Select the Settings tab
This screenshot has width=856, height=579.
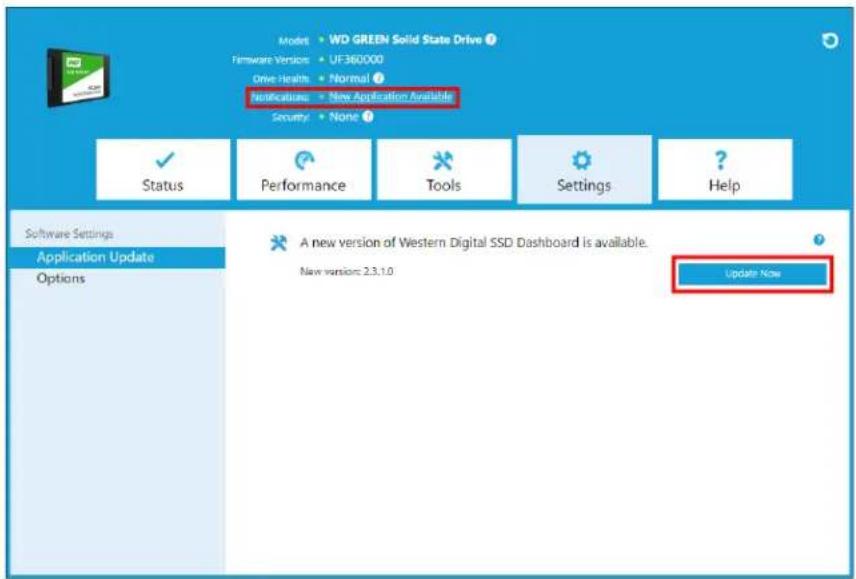coord(584,170)
